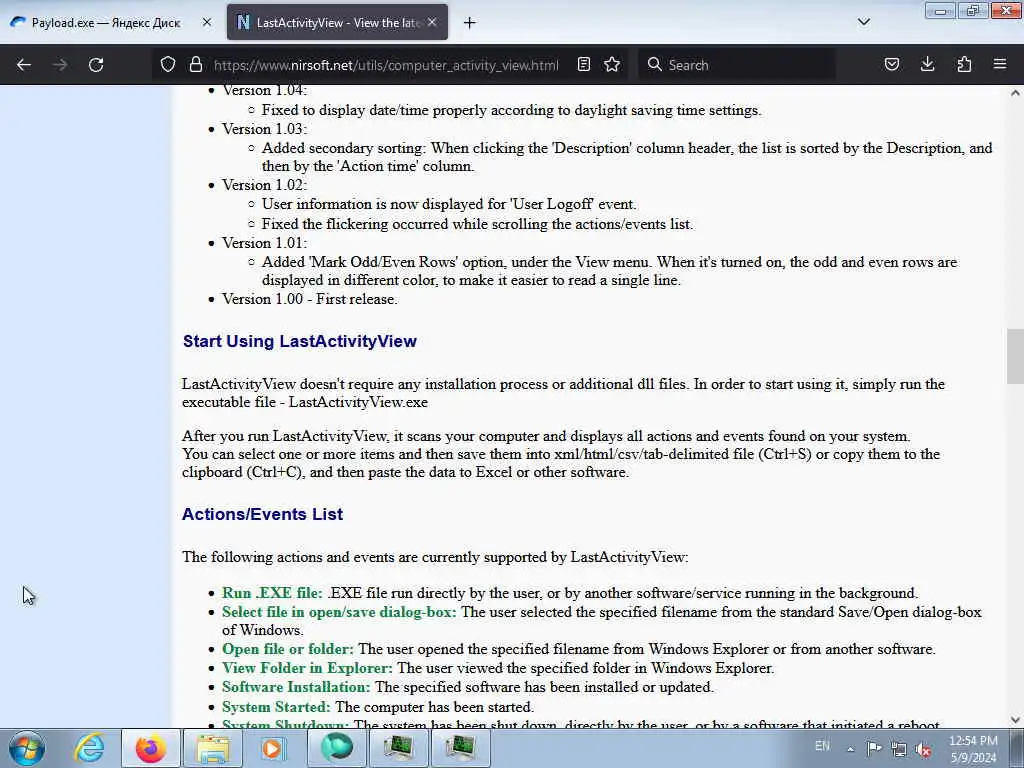Click 'Select file in open/save dialog-box:' label
The image size is (1024, 768).
(340, 612)
